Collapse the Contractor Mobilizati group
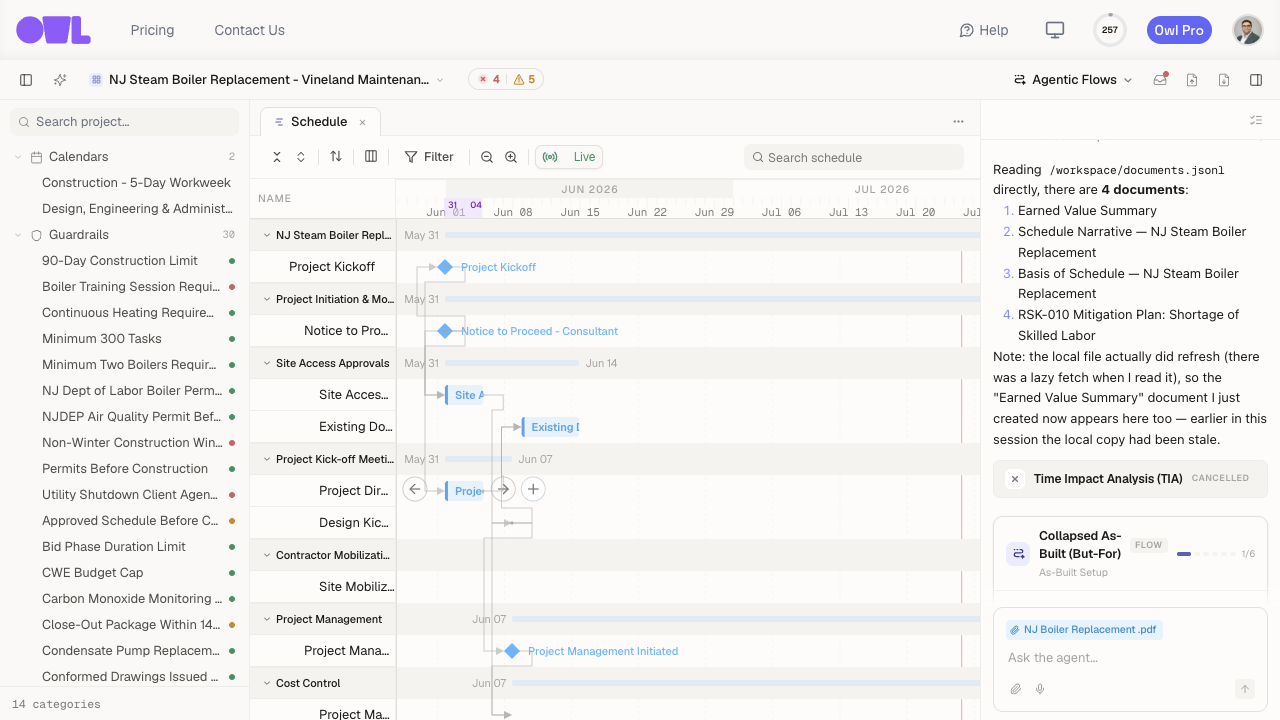 [x=267, y=555]
